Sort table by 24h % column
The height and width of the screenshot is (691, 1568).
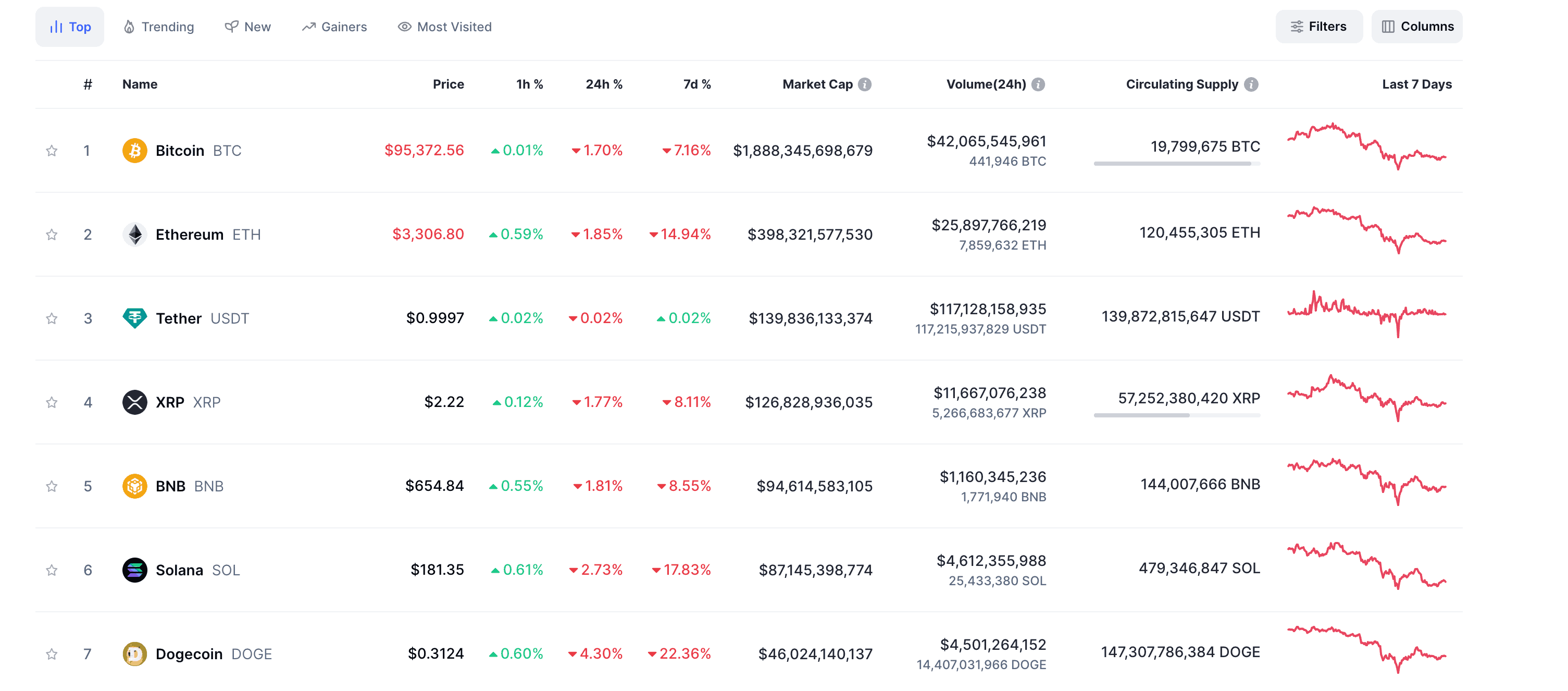pos(603,84)
